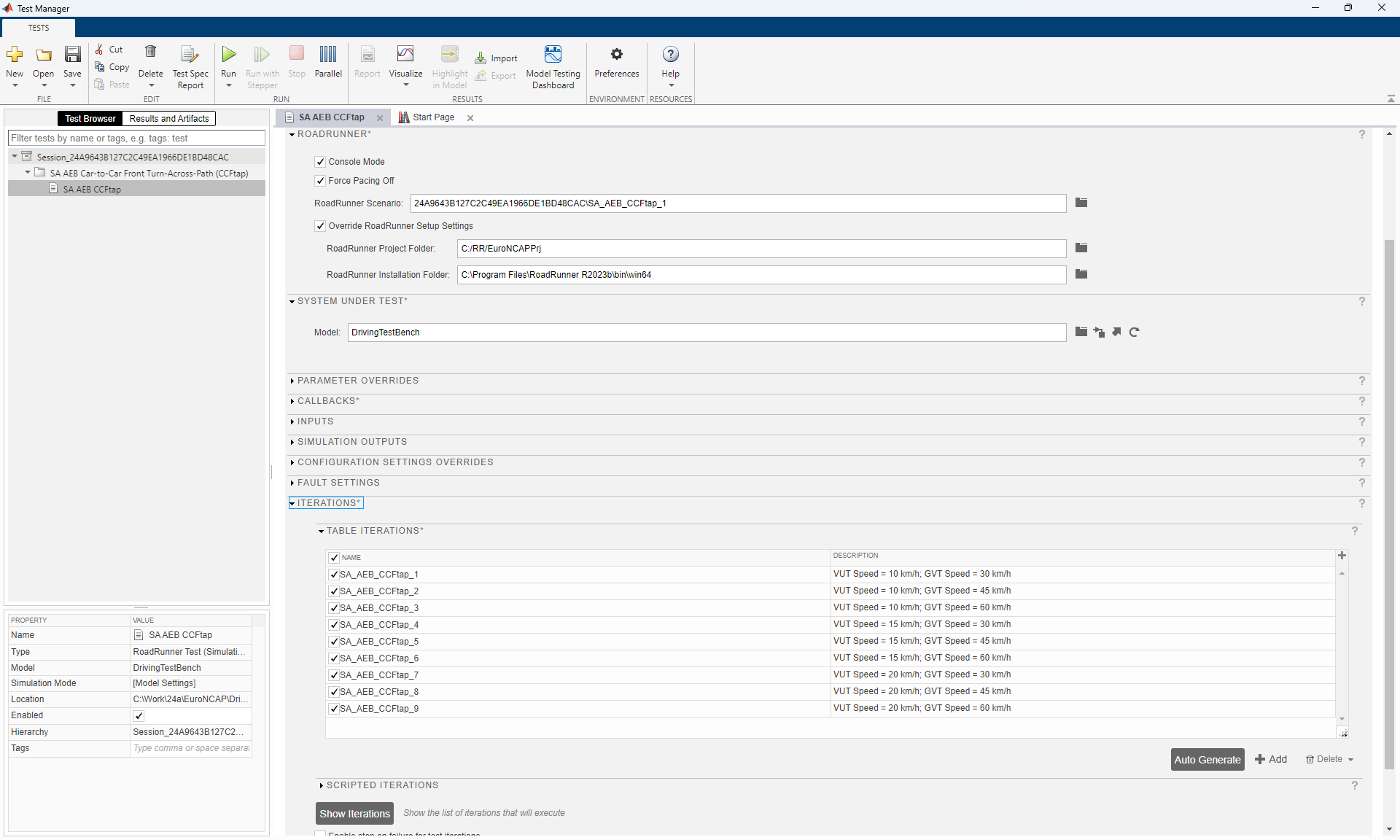Click the Preferences gear icon
Image resolution: width=1400 pixels, height=840 pixels.
pos(616,55)
